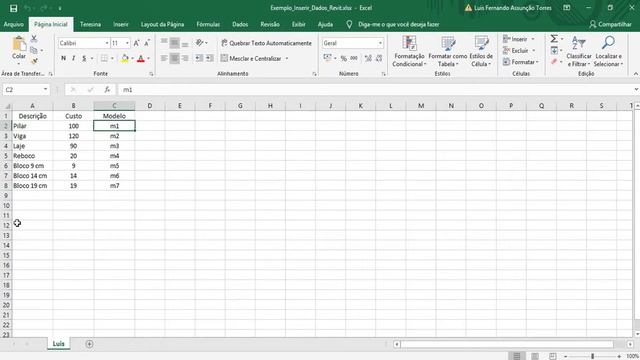The width and height of the screenshot is (640, 360).
Task: Click Mesclar e Centralizar button
Action: pos(251,58)
